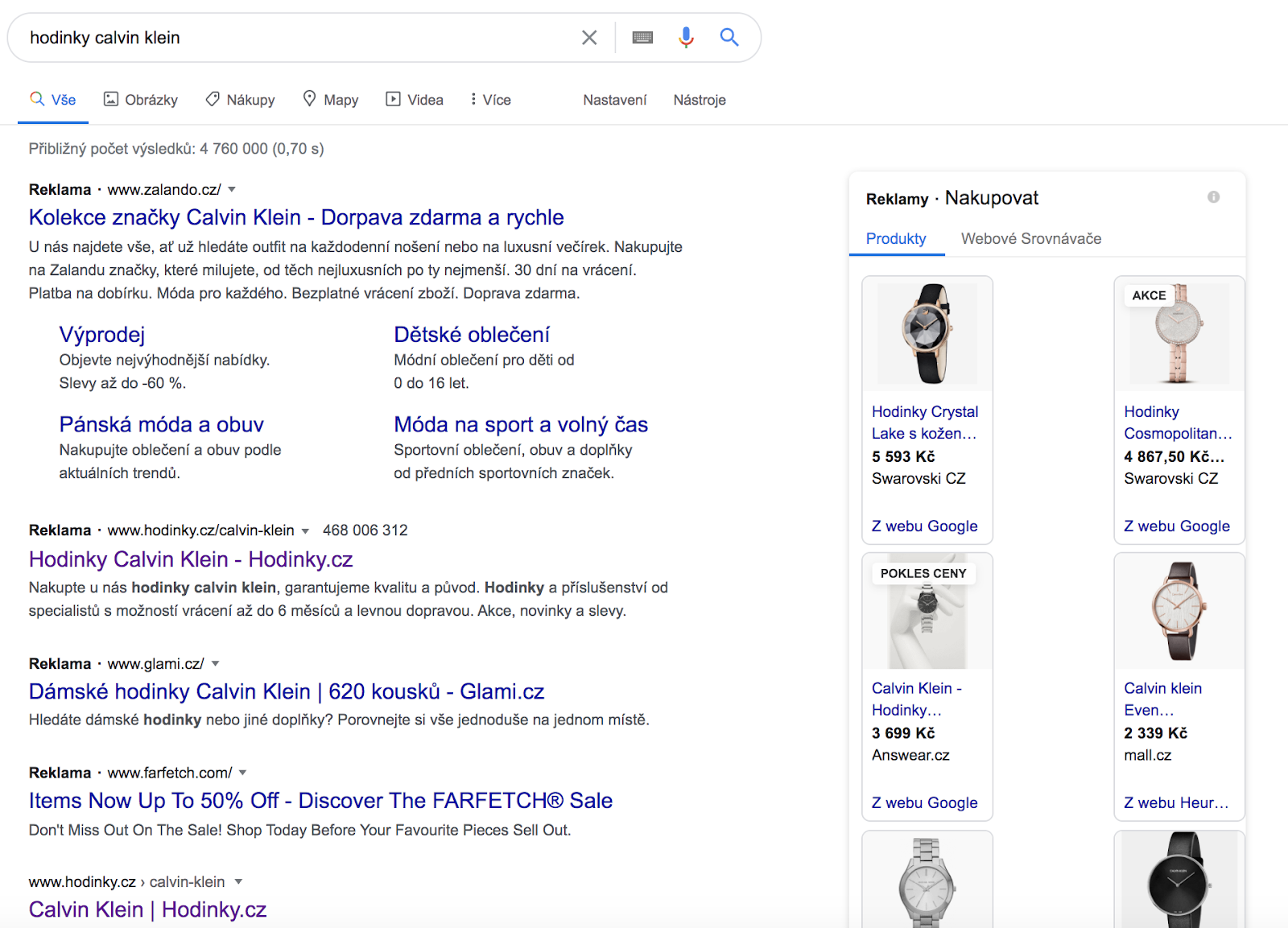1288x928 pixels.
Task: Select the Produkty tab in shopping panel
Action: tap(896, 239)
